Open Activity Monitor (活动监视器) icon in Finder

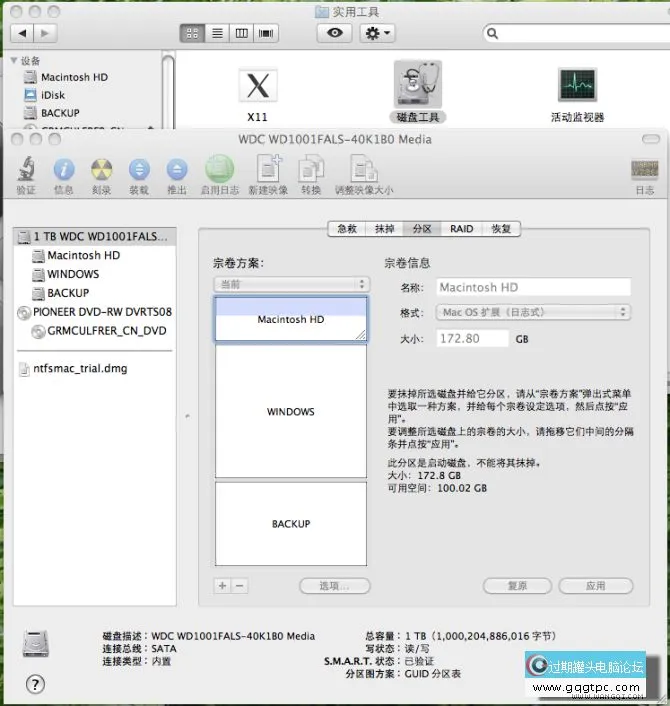(578, 85)
